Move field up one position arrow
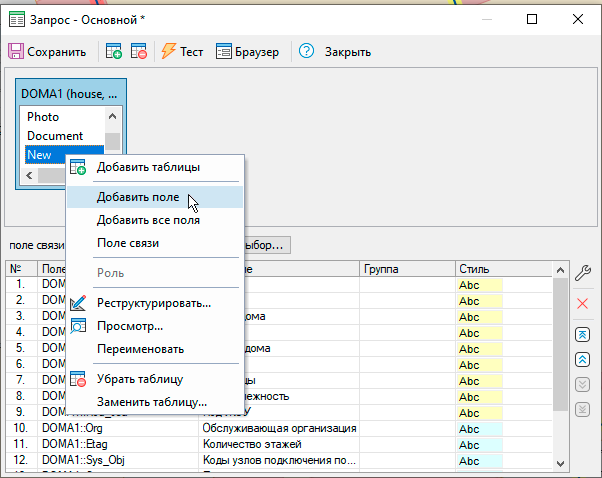The image size is (602, 478). click(583, 359)
